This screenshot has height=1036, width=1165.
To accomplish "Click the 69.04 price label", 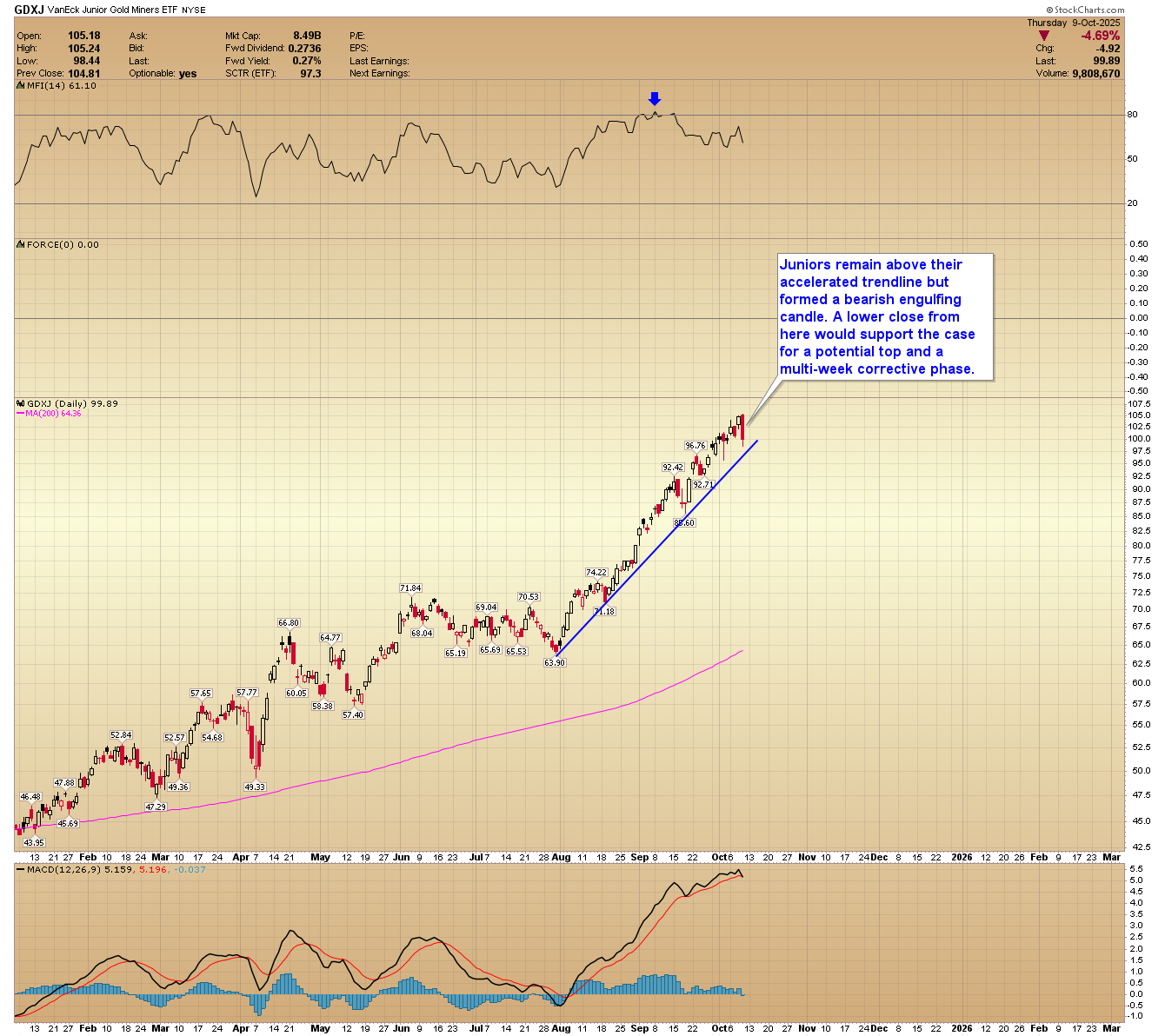I will [x=486, y=608].
